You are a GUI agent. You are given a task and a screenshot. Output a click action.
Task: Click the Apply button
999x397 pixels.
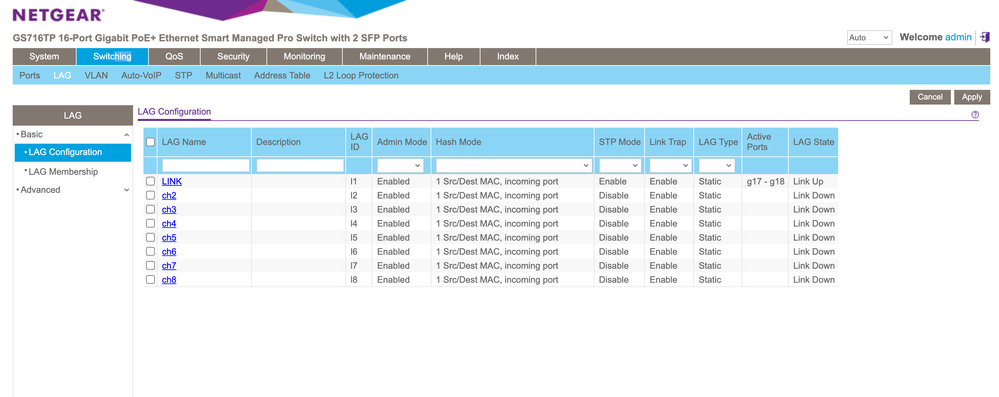click(972, 97)
